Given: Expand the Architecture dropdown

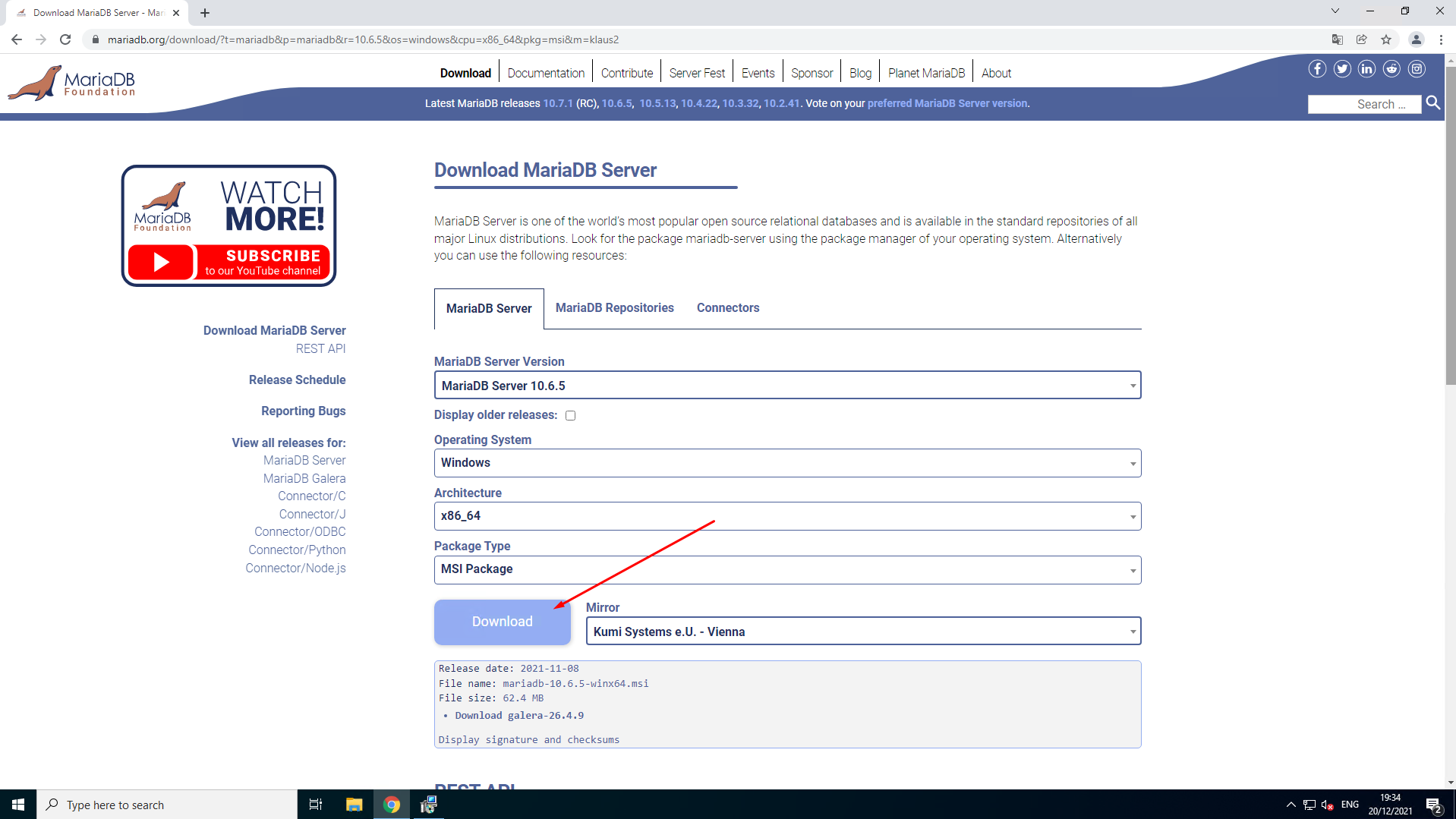Looking at the screenshot, I should click(x=787, y=516).
